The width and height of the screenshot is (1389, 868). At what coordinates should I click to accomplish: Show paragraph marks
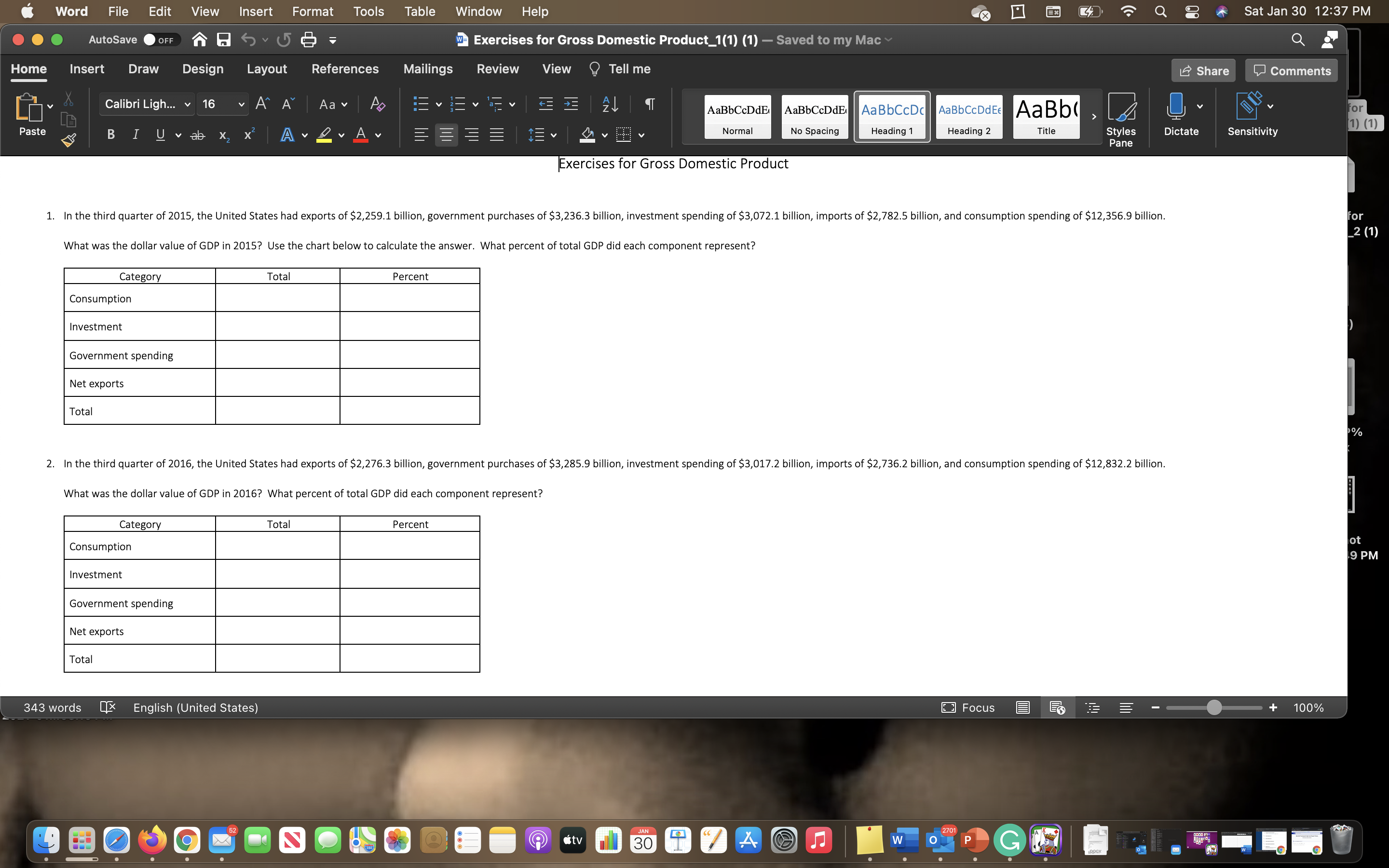pos(649,104)
